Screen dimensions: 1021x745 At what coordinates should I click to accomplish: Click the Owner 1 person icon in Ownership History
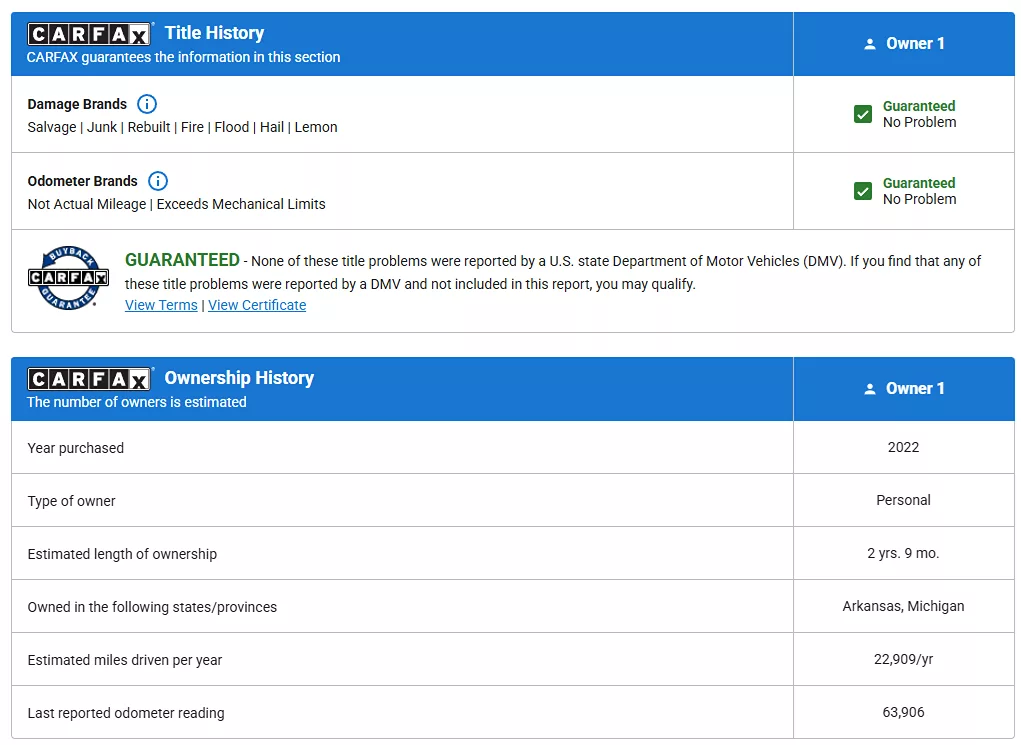click(x=870, y=389)
